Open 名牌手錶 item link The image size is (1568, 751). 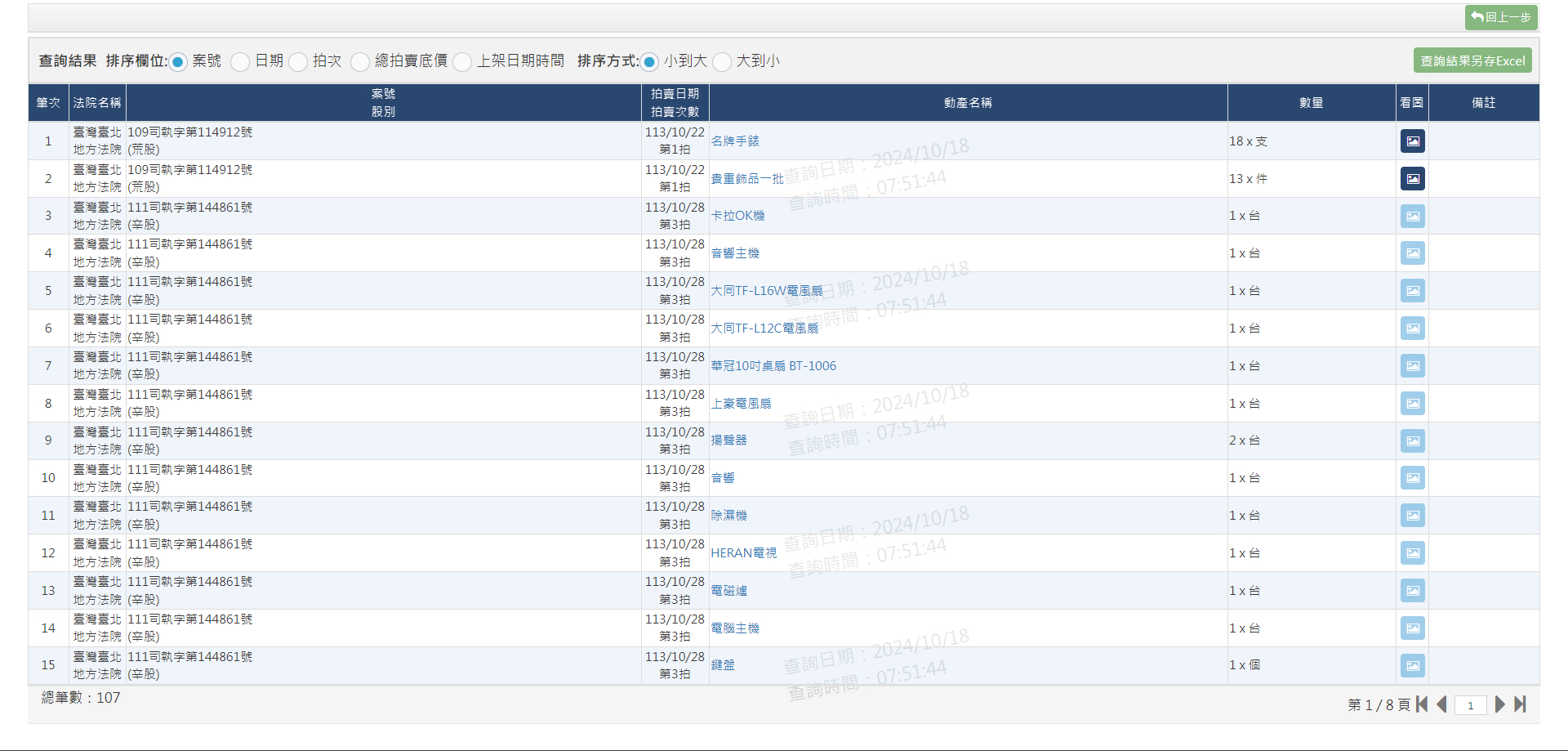pyautogui.click(x=735, y=141)
